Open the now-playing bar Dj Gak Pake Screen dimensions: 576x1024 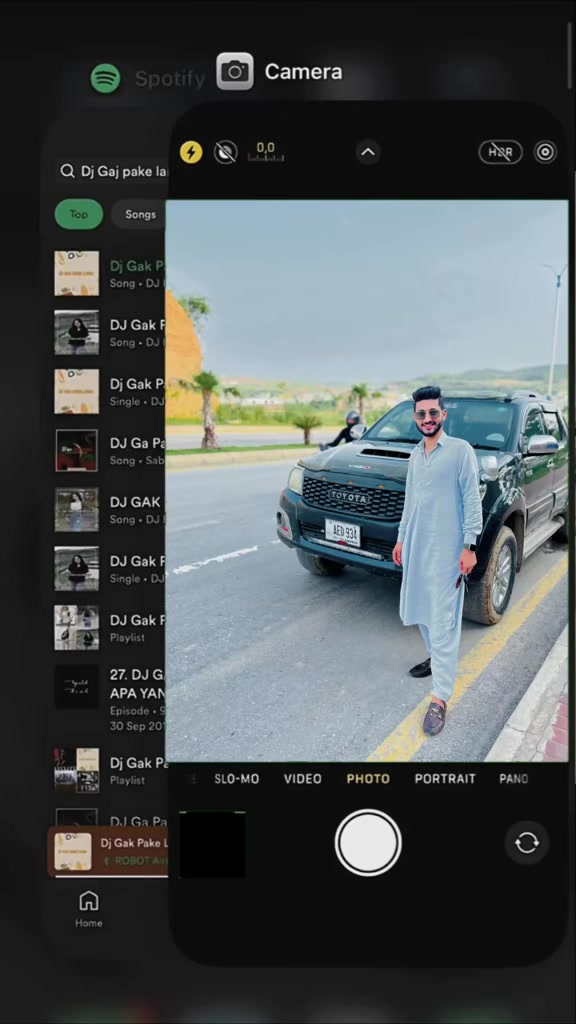pos(108,852)
